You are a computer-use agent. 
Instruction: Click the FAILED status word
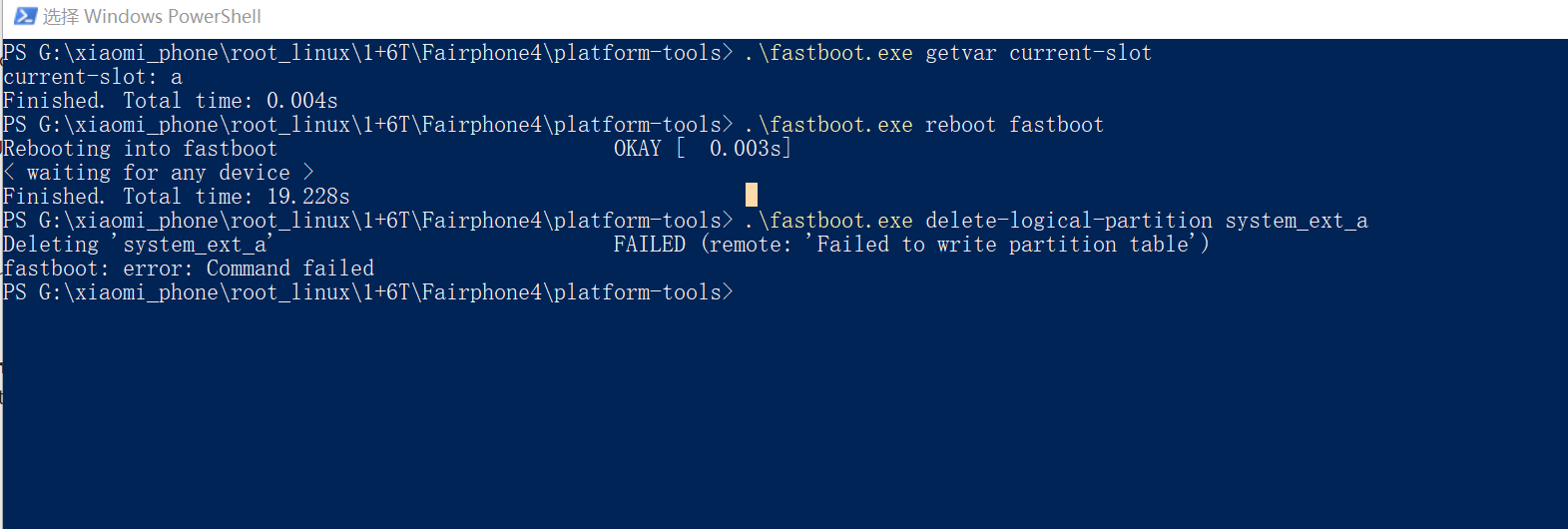coord(650,245)
